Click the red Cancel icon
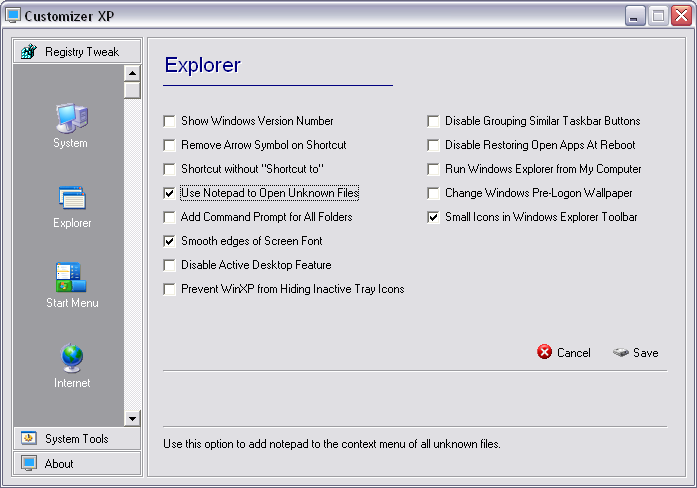Image resolution: width=697 pixels, height=488 pixels. [x=544, y=352]
